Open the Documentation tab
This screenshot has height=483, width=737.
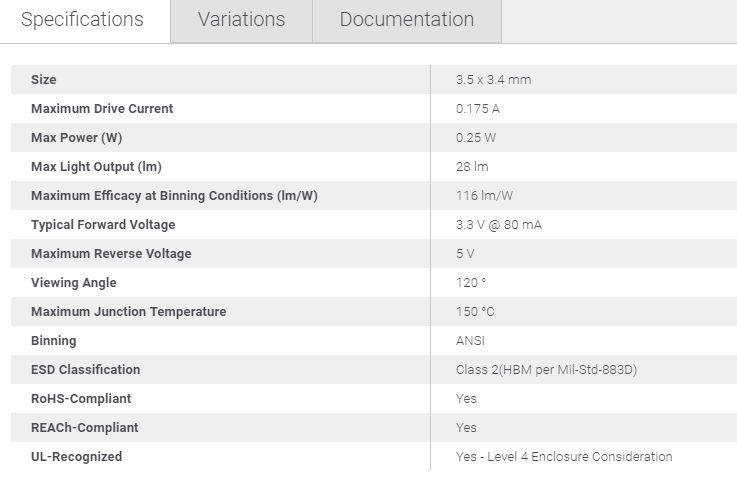[407, 20]
